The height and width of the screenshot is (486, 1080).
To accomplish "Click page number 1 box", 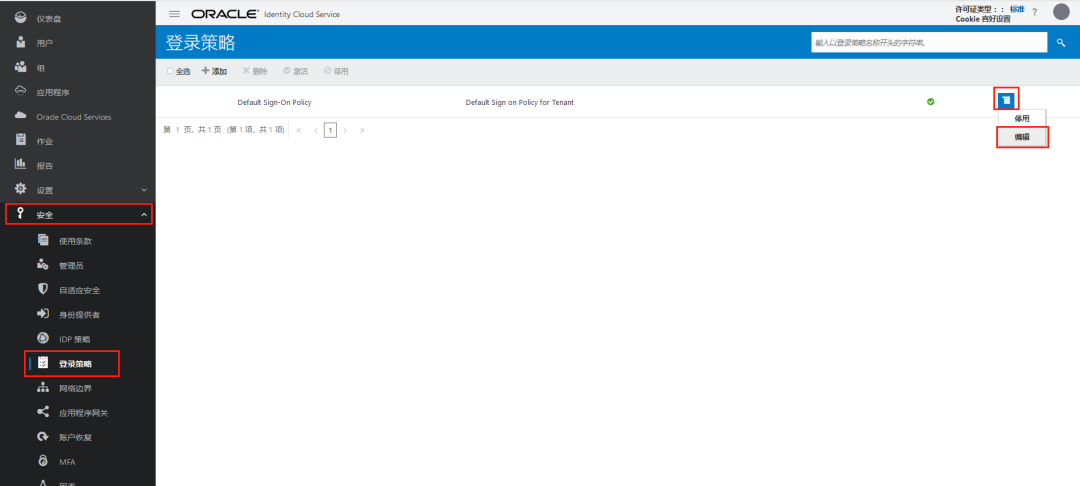I will pyautogui.click(x=331, y=130).
